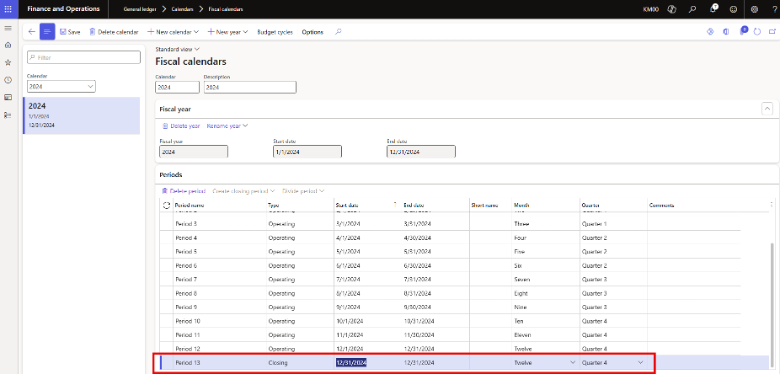Open Recent clock icon in sidebar
The width and height of the screenshot is (780, 375).
7,80
